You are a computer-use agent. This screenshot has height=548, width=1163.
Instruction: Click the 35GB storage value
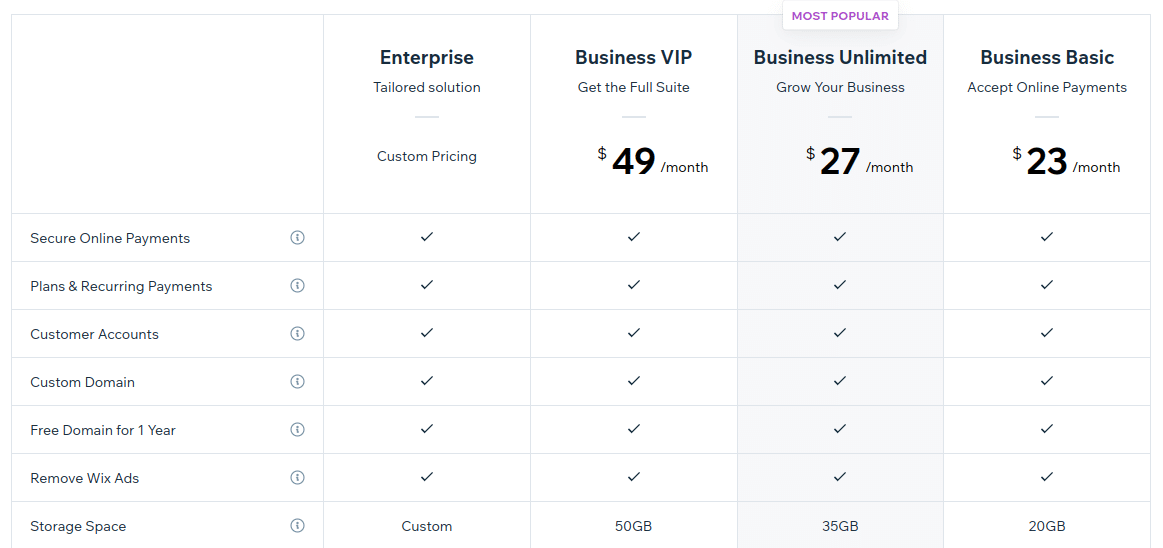pos(840,526)
